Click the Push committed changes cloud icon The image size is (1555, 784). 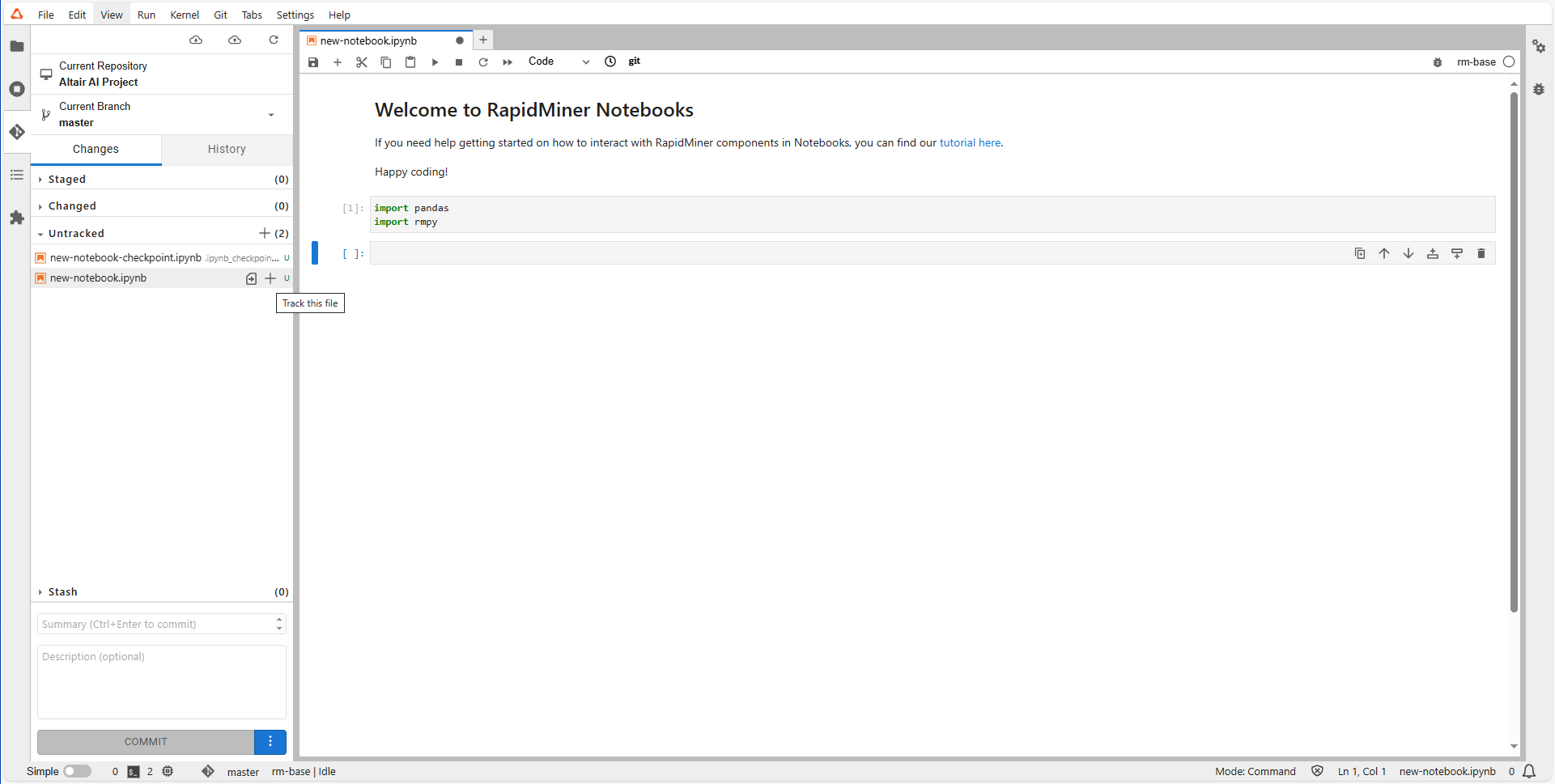235,40
